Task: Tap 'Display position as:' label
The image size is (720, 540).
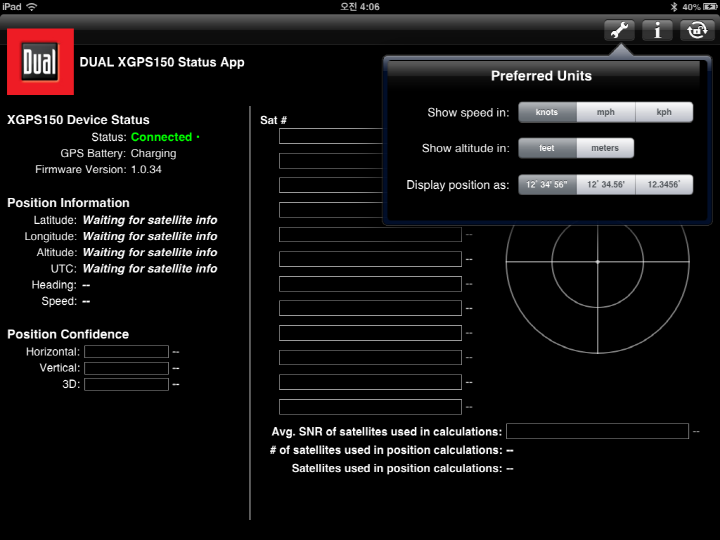Action: [x=457, y=185]
